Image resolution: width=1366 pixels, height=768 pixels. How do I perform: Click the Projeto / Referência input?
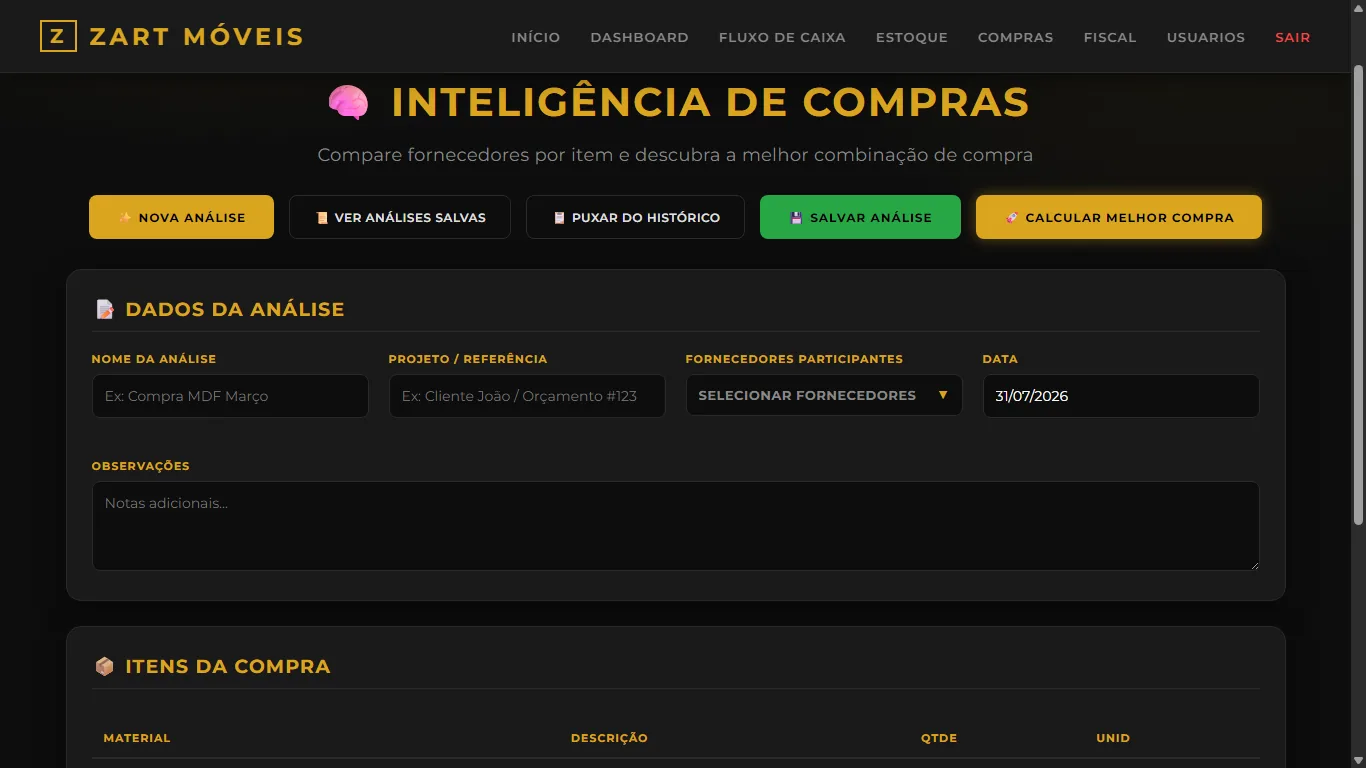[527, 396]
